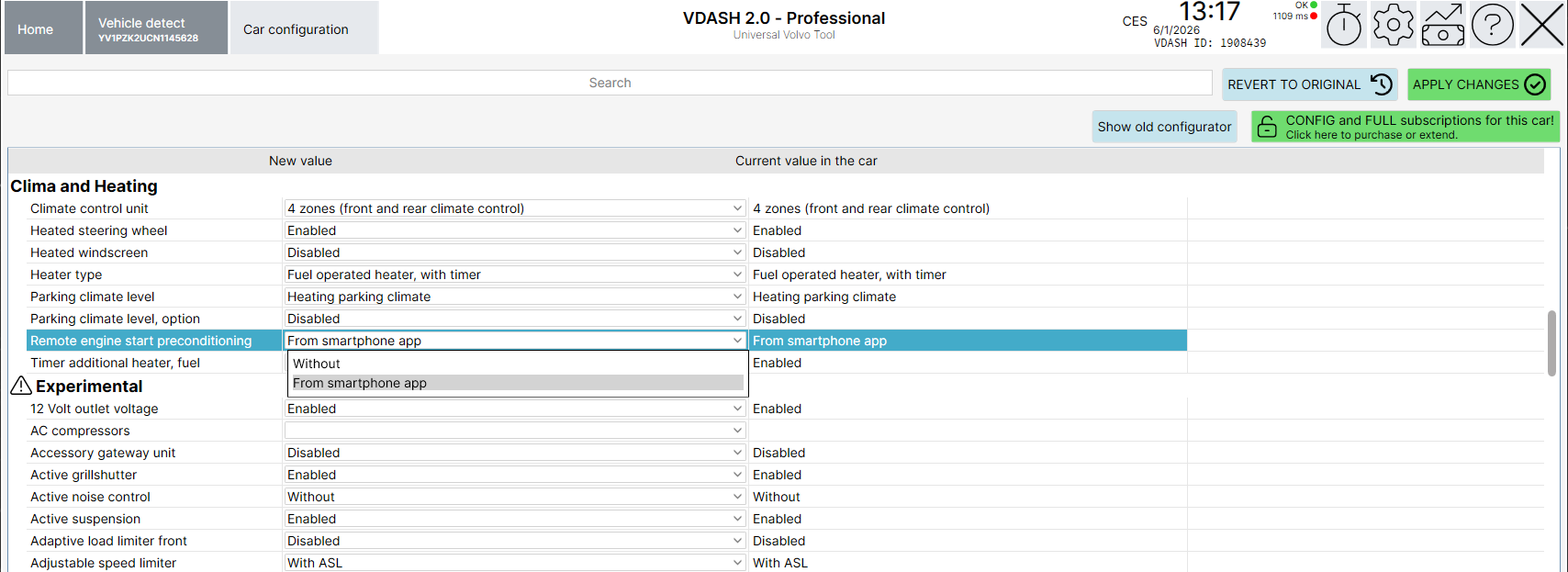Click current value 'Heating parking climate'

point(824,297)
